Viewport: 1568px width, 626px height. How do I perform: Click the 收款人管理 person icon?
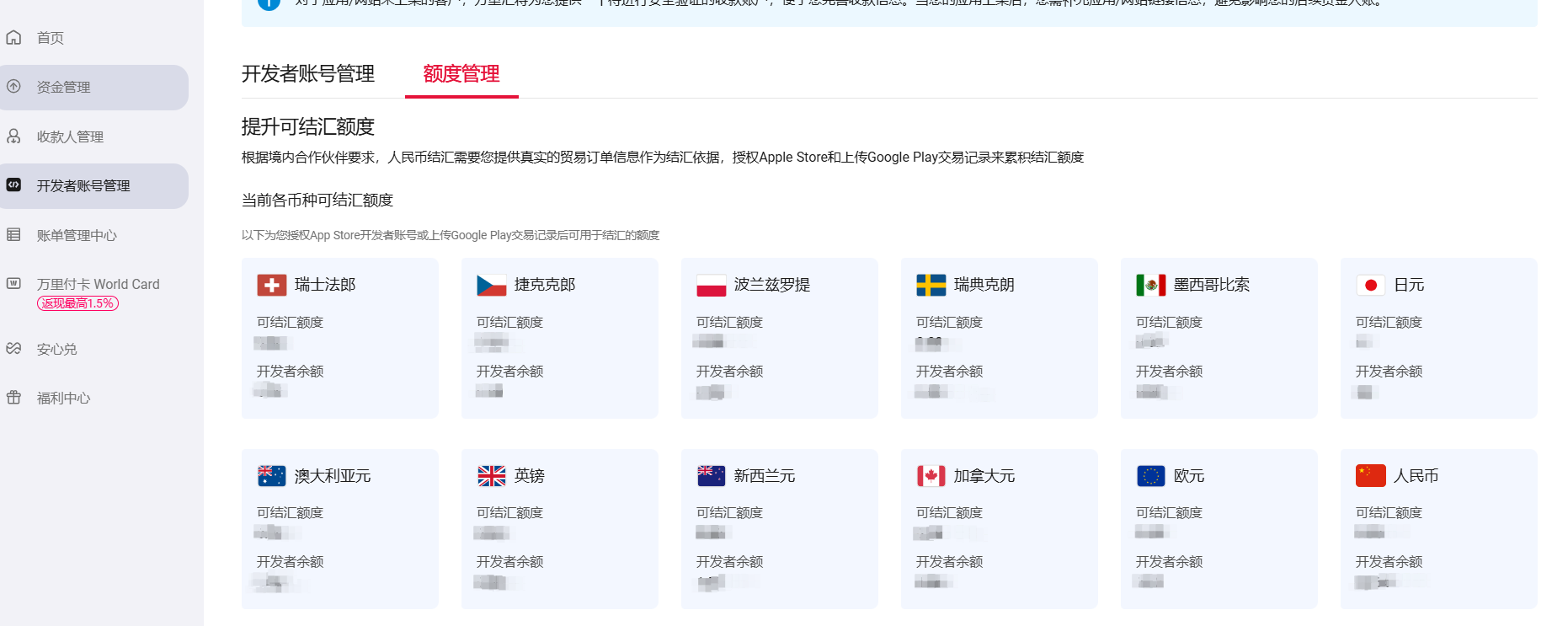pyautogui.click(x=13, y=136)
